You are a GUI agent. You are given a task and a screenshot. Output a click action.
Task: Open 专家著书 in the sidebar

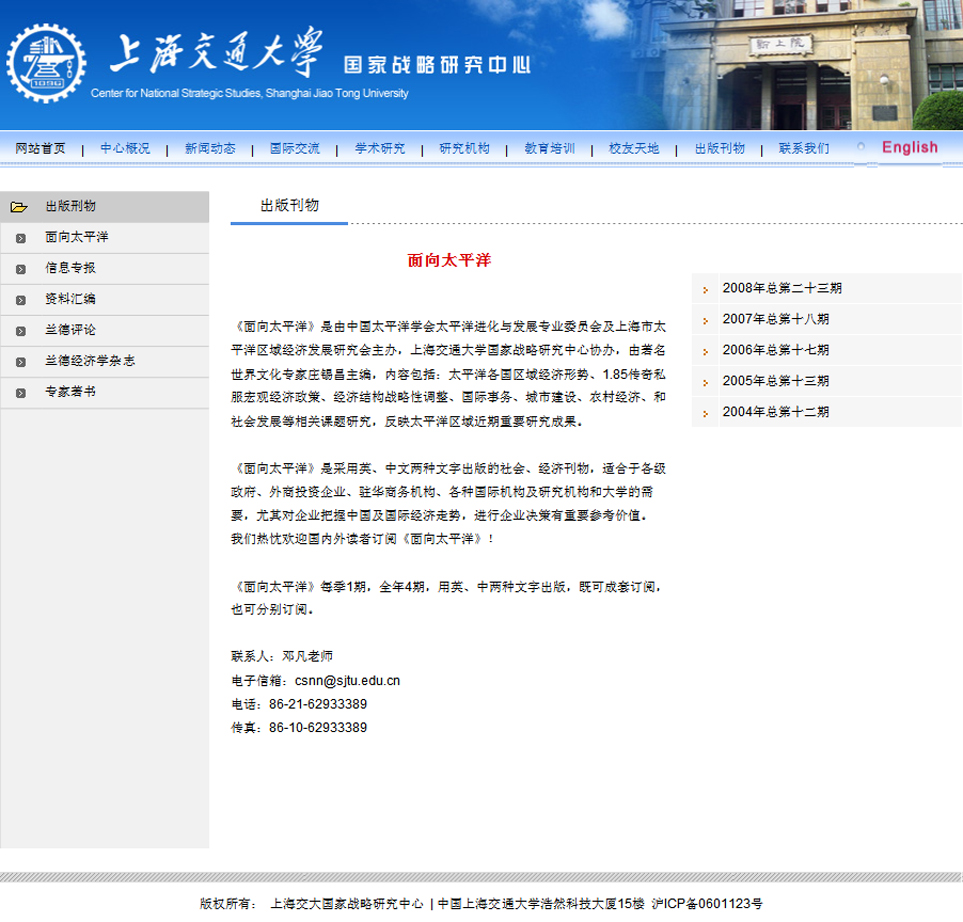[x=71, y=391]
